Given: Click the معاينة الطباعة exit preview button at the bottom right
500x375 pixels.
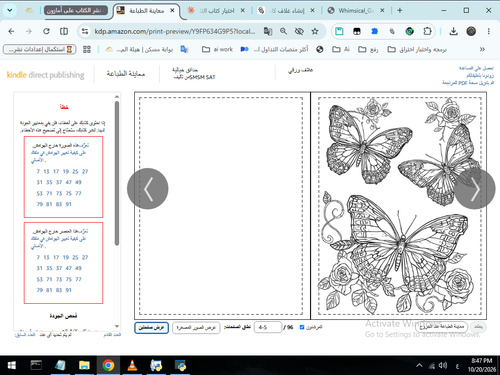Looking at the screenshot, I should 442,327.
